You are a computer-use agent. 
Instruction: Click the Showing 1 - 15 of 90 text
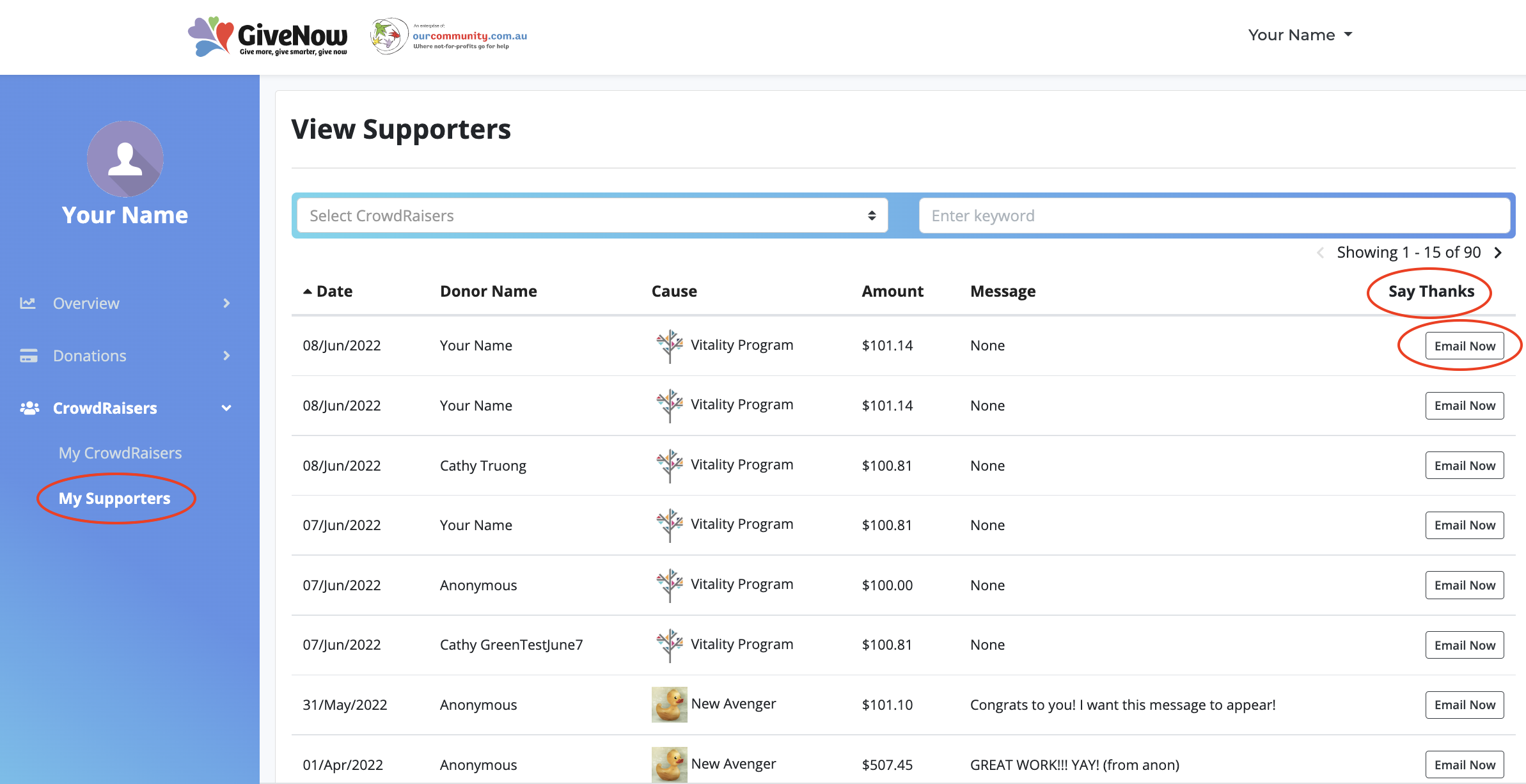click(x=1408, y=253)
